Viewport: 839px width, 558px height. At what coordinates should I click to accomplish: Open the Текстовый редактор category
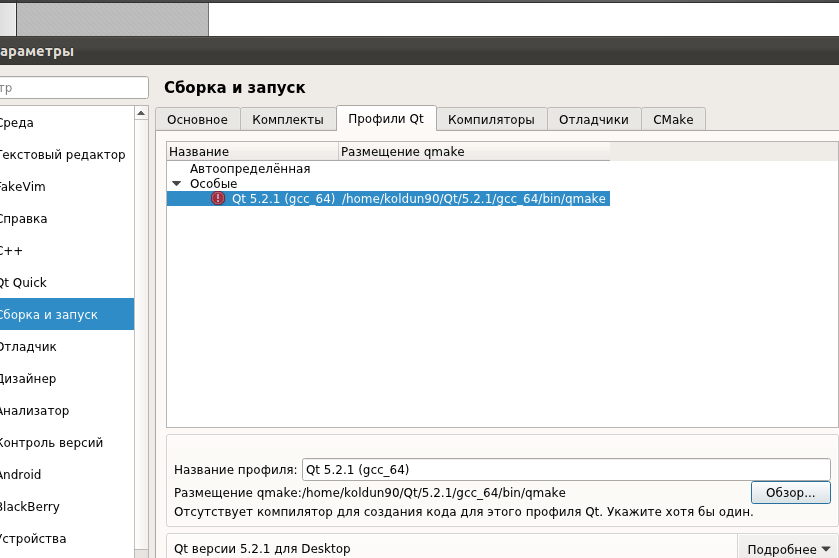click(66, 155)
